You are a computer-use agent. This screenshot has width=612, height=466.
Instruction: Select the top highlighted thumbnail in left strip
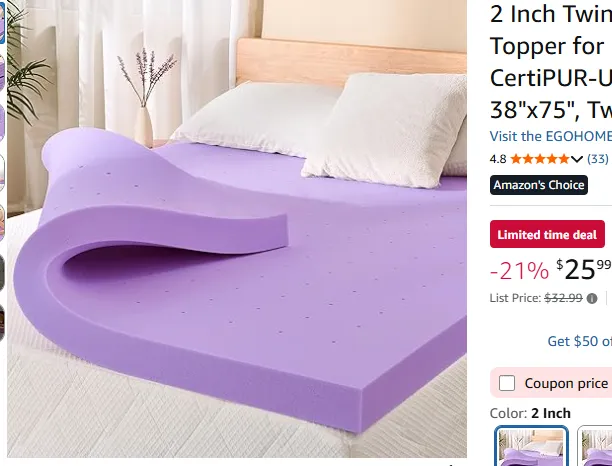pyautogui.click(x=2, y=23)
